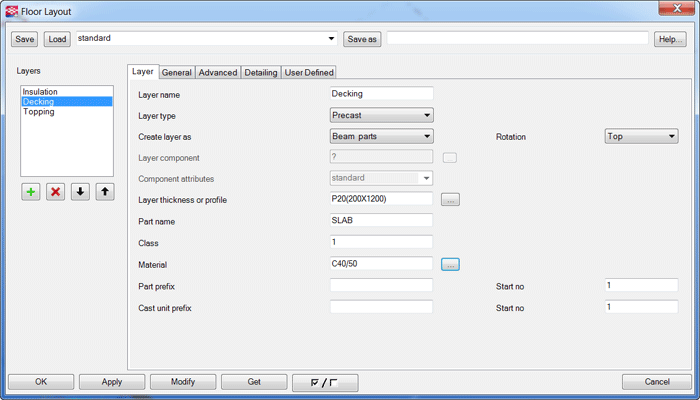Screen dimensions: 700x400
Task: Click the Save as button
Action: pos(362,39)
